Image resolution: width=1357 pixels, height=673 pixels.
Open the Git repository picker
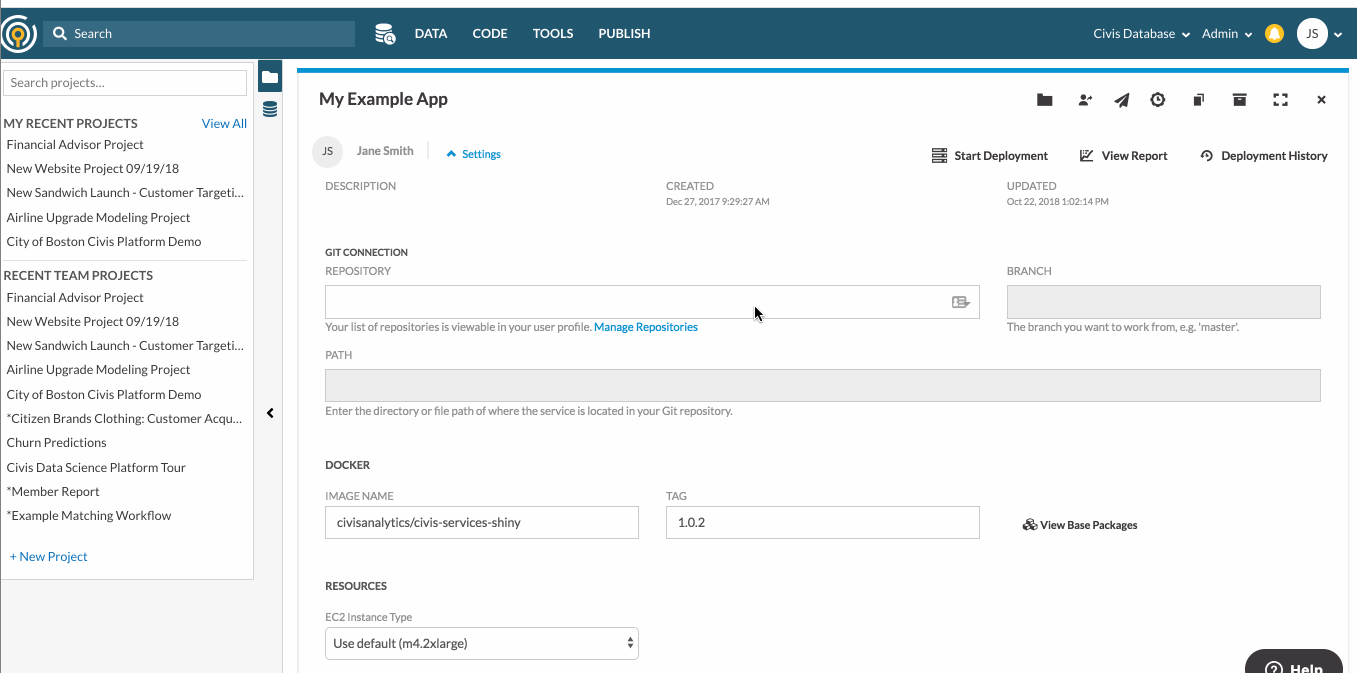[x=961, y=301]
